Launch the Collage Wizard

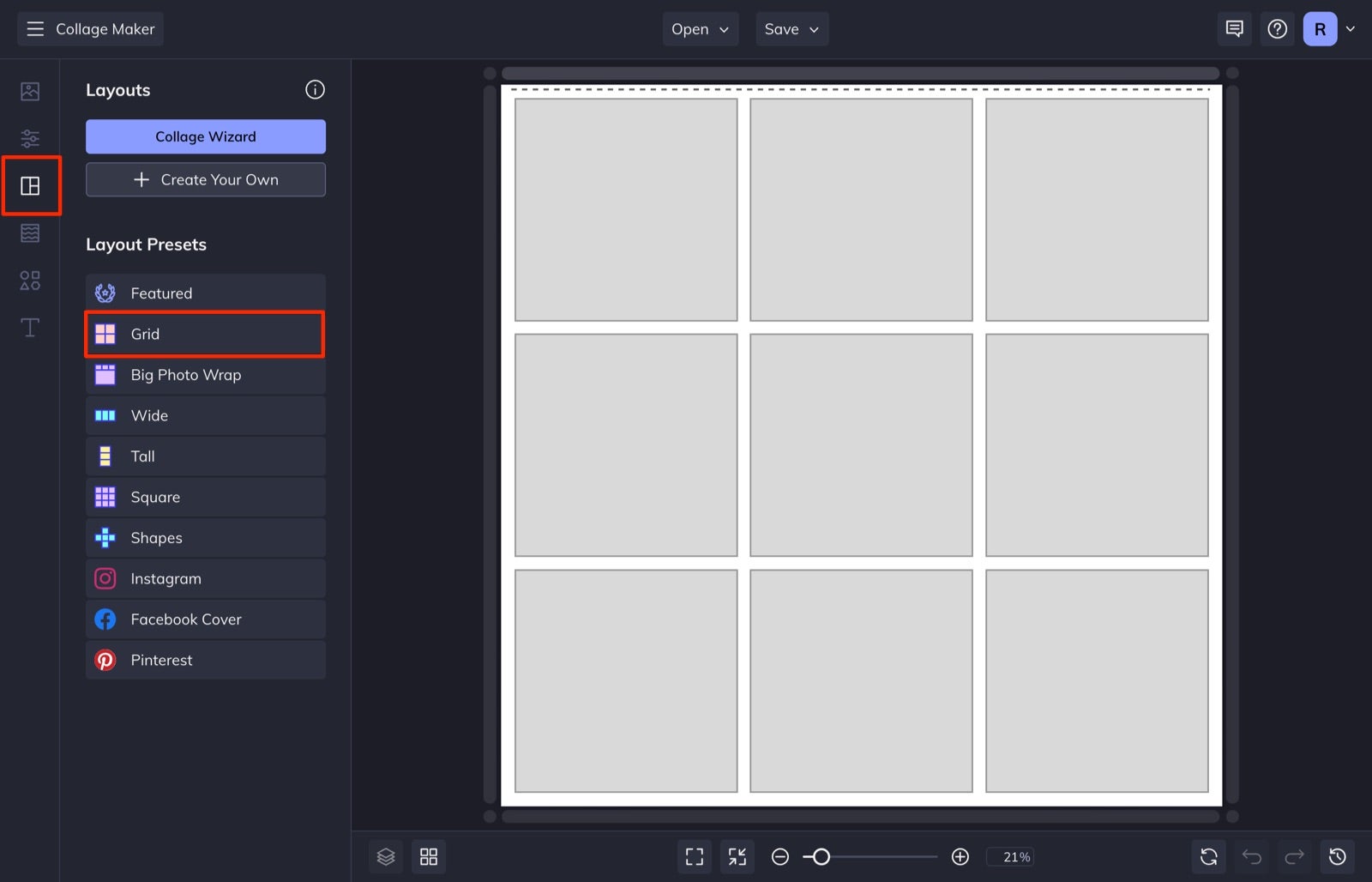205,136
